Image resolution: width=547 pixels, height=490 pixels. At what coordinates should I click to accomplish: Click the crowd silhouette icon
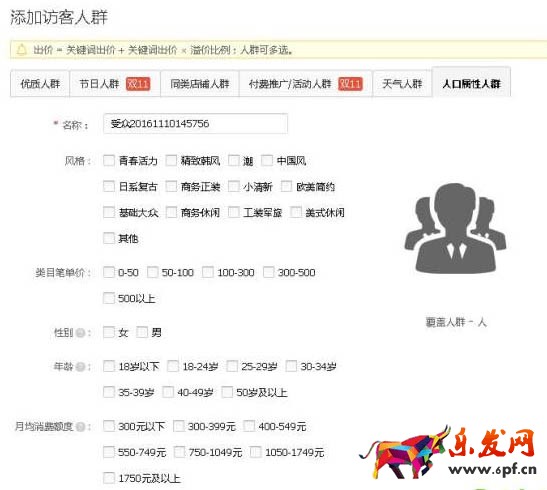pyautogui.click(x=455, y=228)
